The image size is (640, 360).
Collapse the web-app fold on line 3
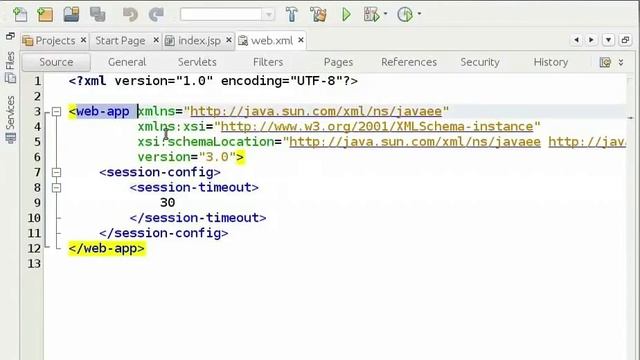[56, 111]
